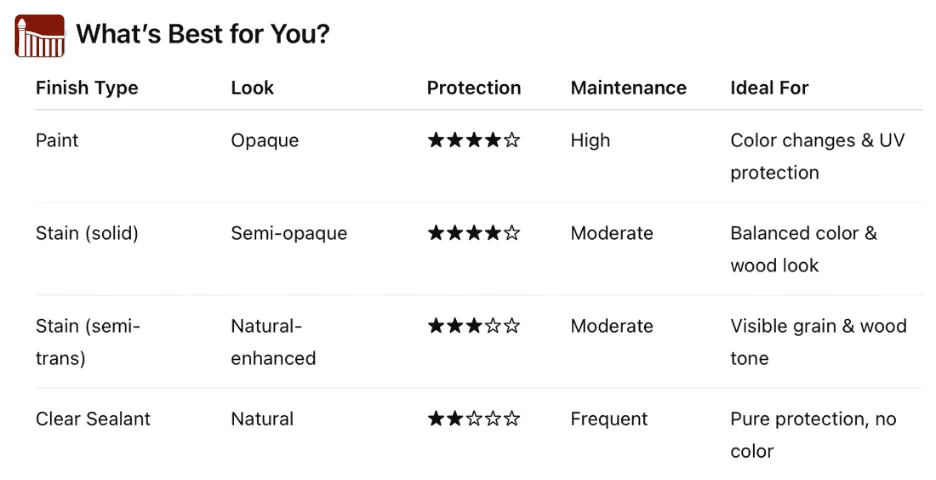Select the Maintenance column header
Image resolution: width=936 pixels, height=480 pixels.
[x=628, y=88]
